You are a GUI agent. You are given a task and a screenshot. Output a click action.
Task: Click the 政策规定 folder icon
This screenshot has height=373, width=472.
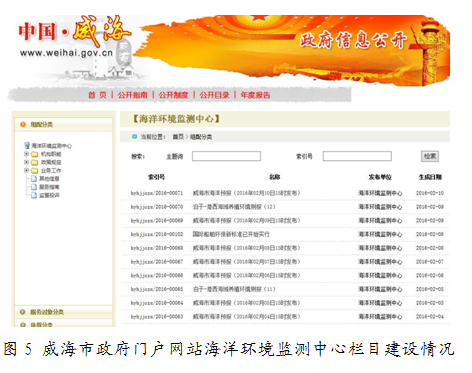coord(35,162)
